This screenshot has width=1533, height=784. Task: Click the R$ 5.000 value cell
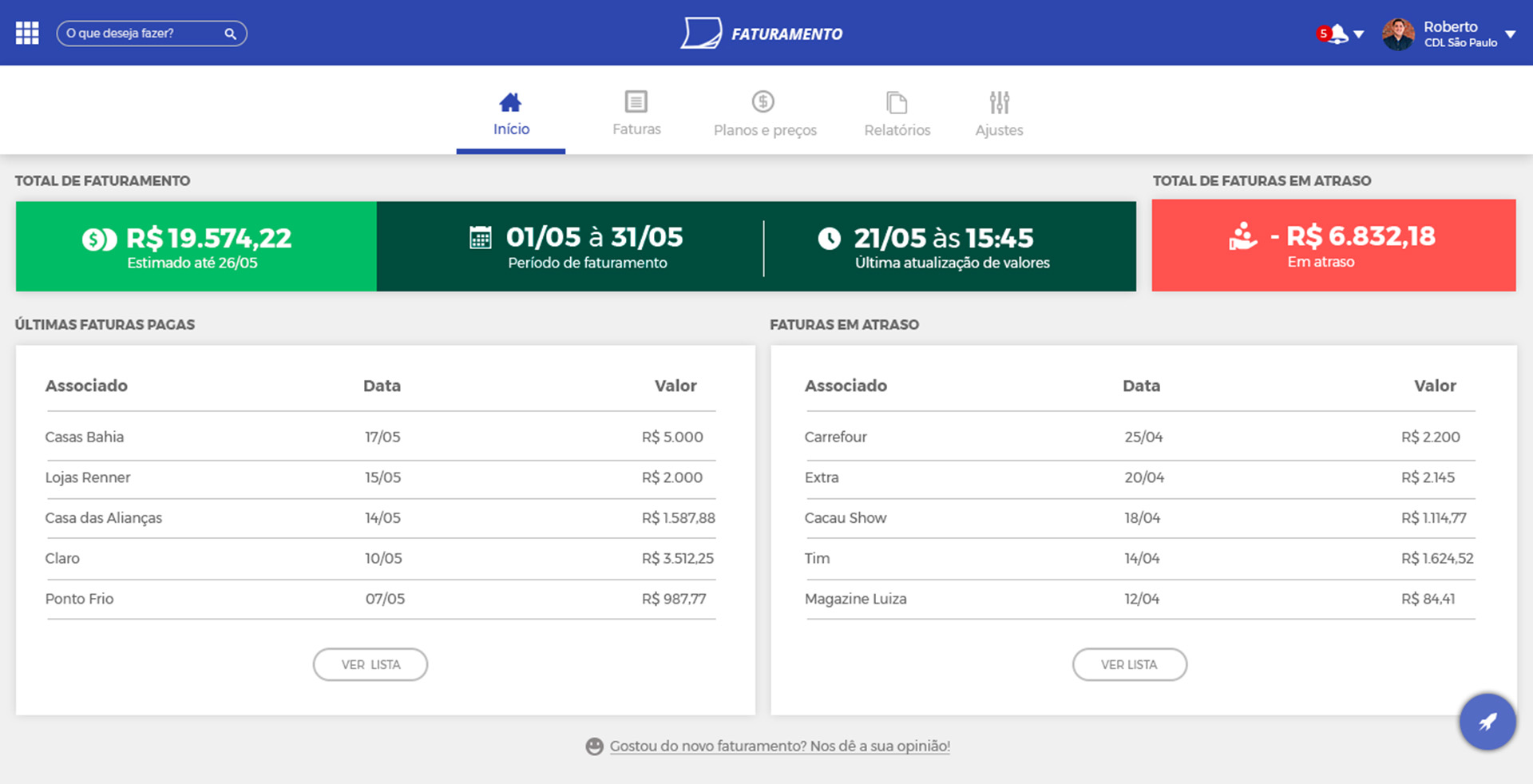tap(672, 437)
